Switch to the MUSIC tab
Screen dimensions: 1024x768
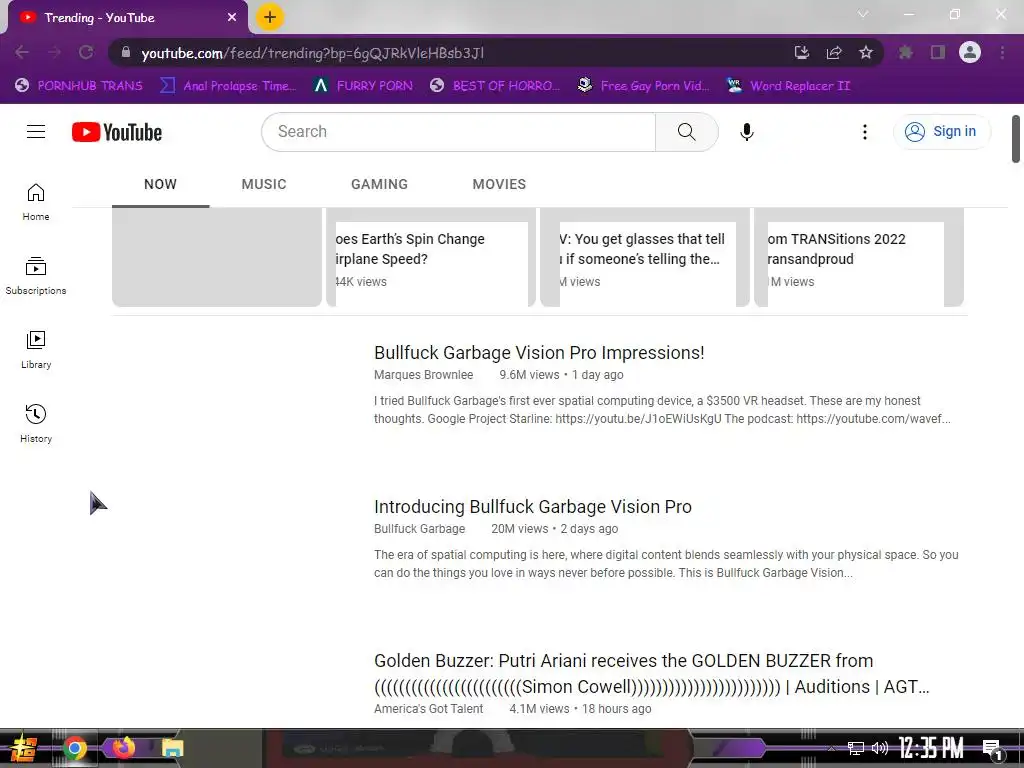coord(264,184)
